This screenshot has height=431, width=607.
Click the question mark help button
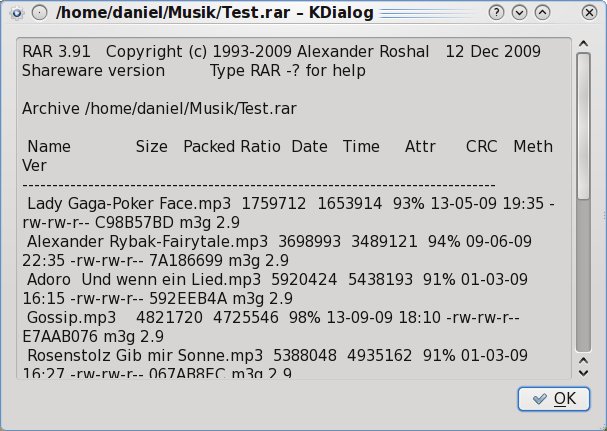496,13
